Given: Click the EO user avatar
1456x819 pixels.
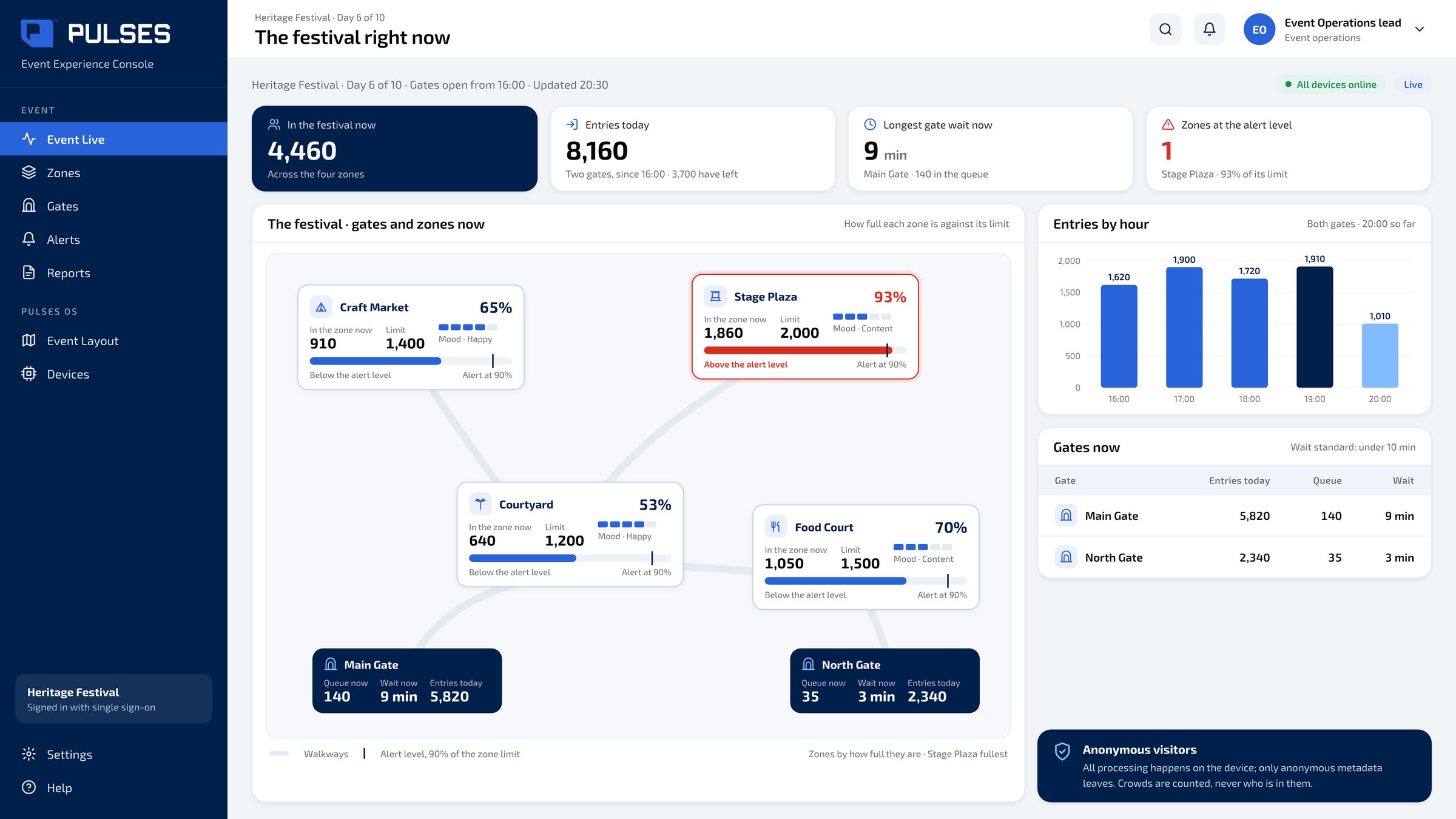Looking at the screenshot, I should tap(1259, 29).
